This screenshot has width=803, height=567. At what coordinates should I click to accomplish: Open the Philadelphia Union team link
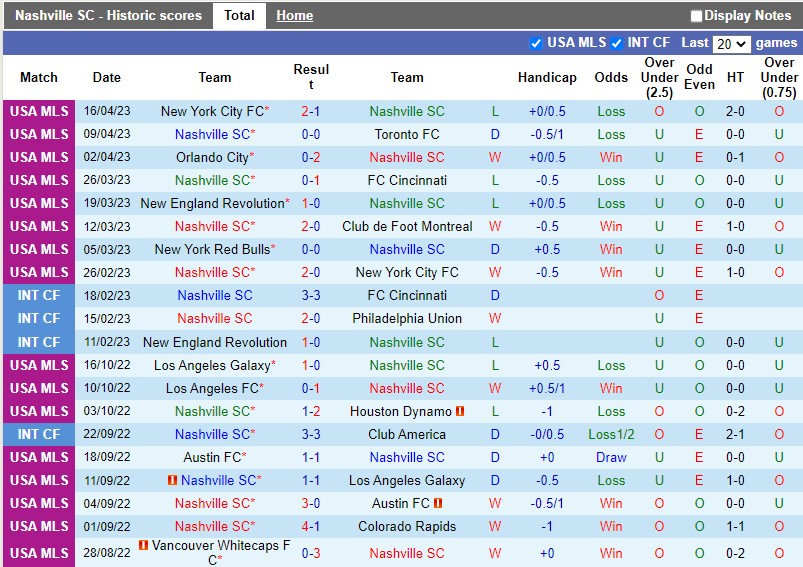click(407, 318)
